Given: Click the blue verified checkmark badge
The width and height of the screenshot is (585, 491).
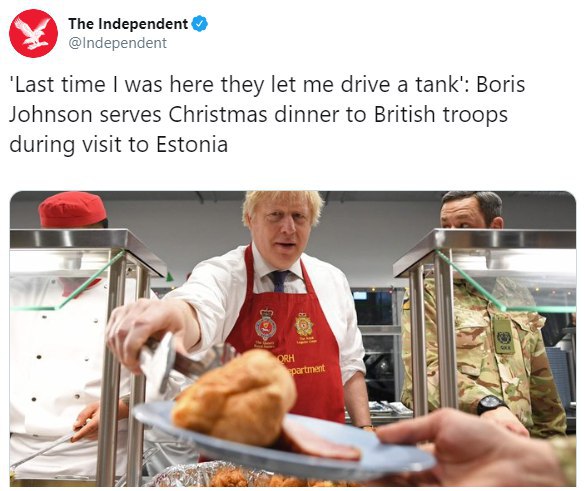Looking at the screenshot, I should (200, 24).
